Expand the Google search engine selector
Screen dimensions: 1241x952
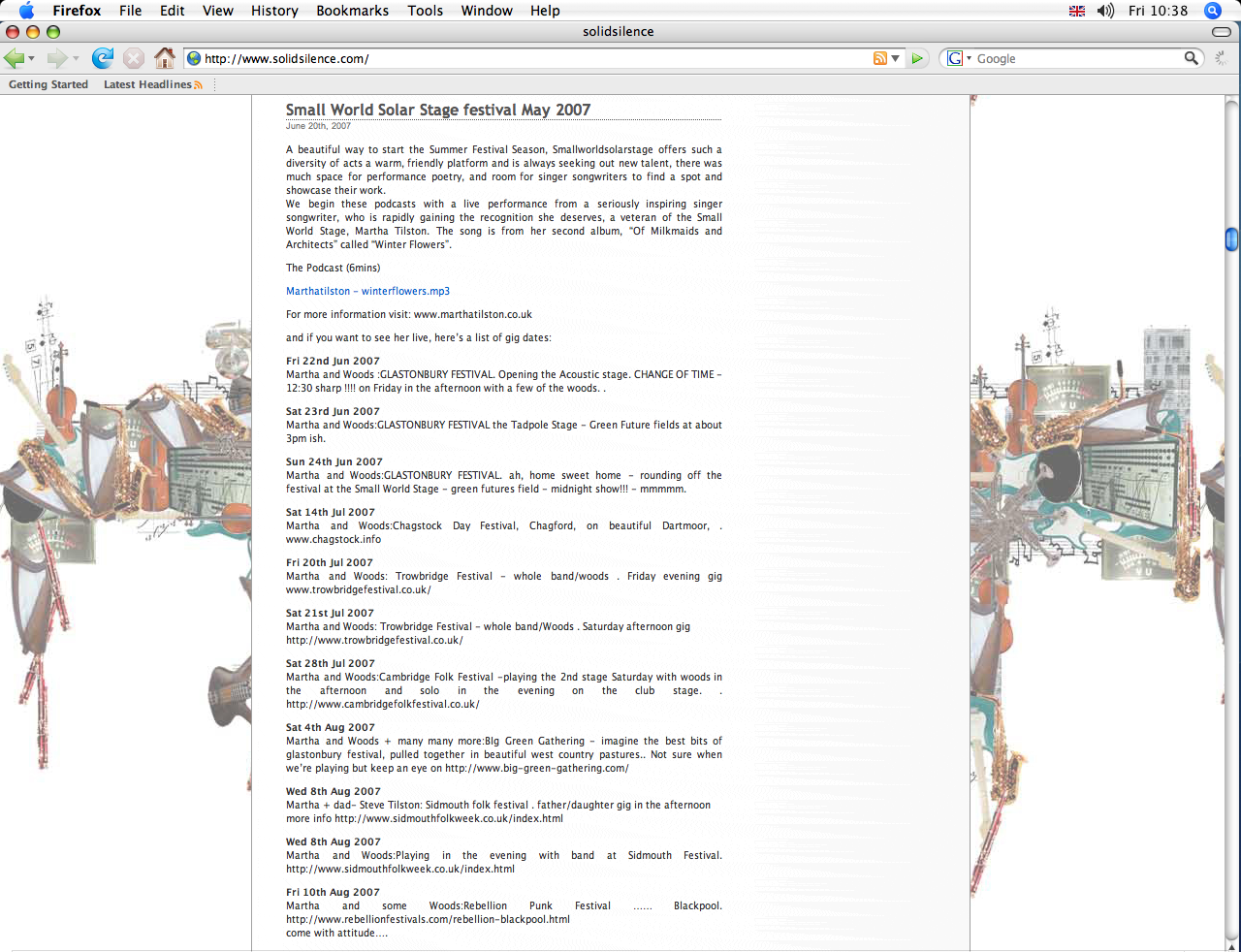point(957,58)
